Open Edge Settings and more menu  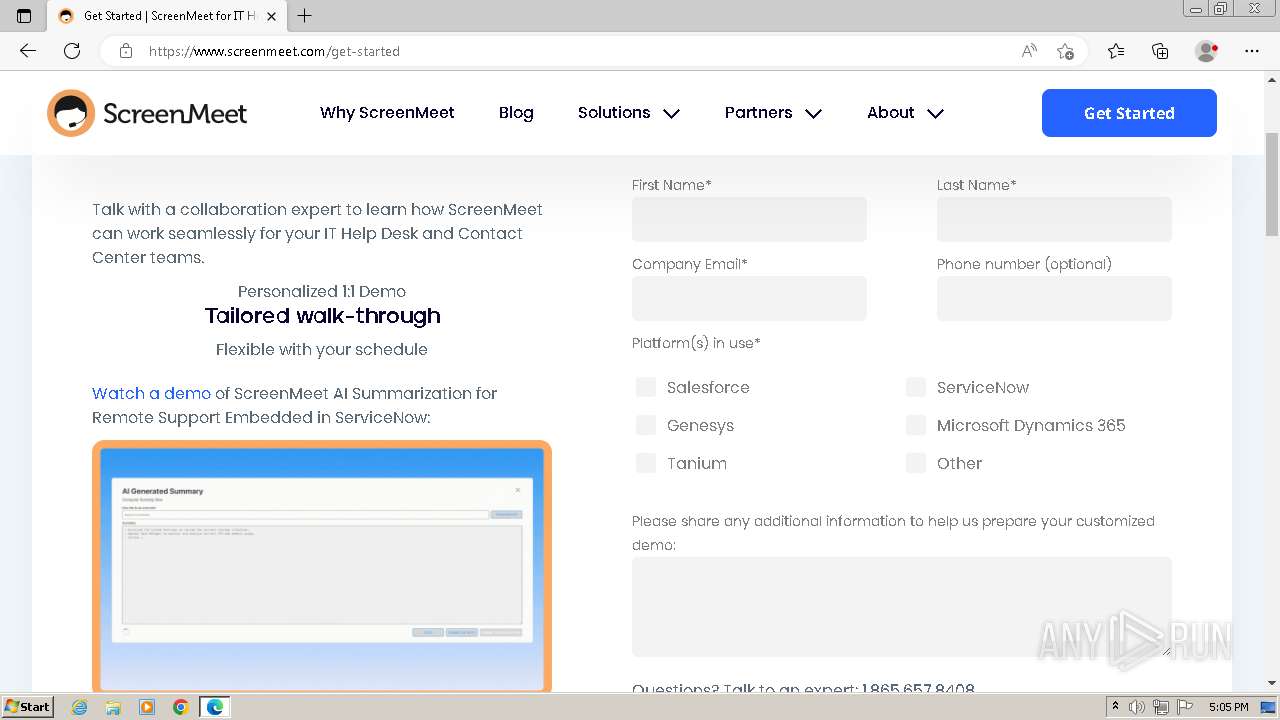pyautogui.click(x=1252, y=51)
